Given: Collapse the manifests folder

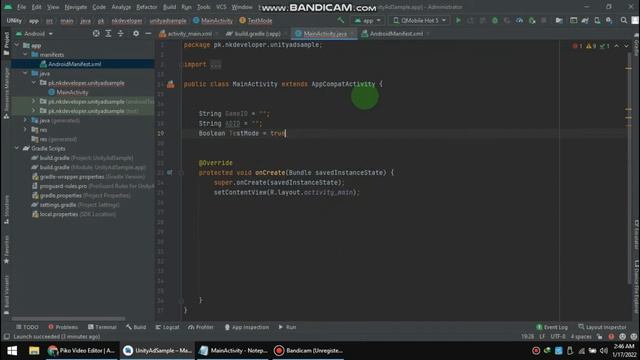Looking at the screenshot, I should click(25, 55).
